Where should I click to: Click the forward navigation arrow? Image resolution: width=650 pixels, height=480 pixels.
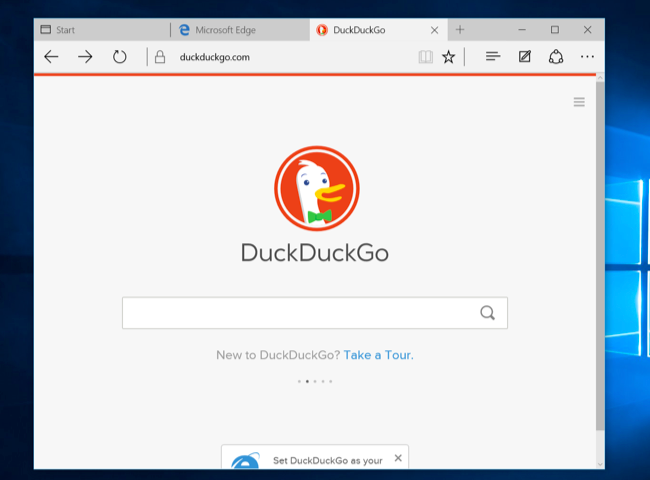coord(85,57)
